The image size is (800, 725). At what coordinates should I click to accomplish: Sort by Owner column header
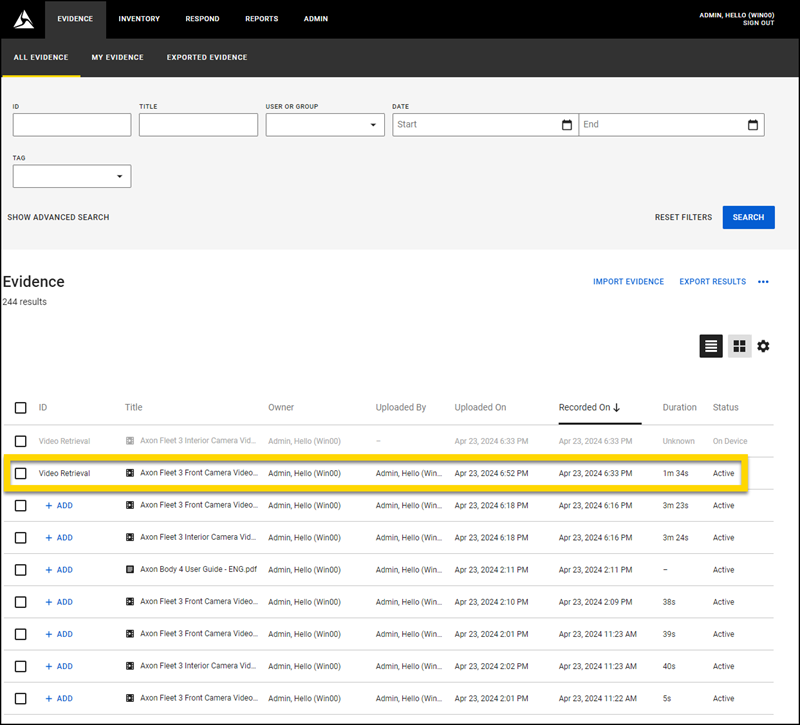point(281,408)
